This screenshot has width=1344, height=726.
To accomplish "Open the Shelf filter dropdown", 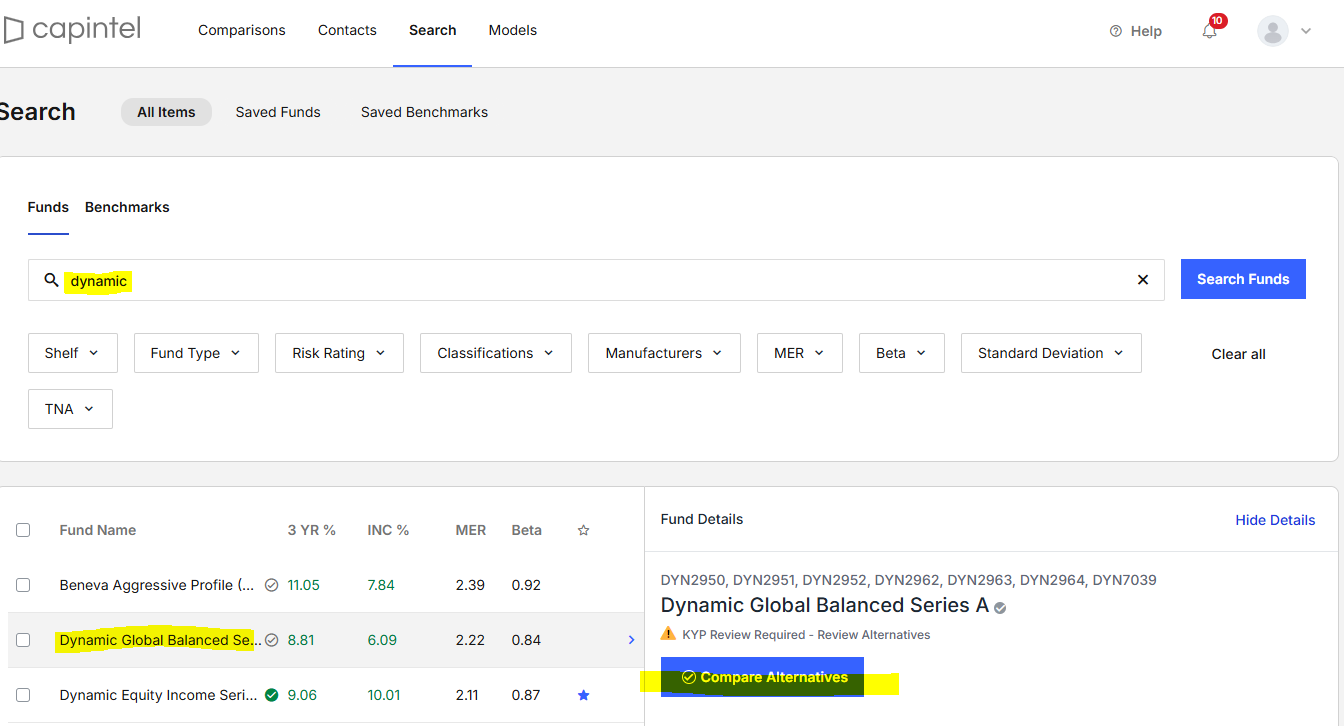I will [73, 353].
